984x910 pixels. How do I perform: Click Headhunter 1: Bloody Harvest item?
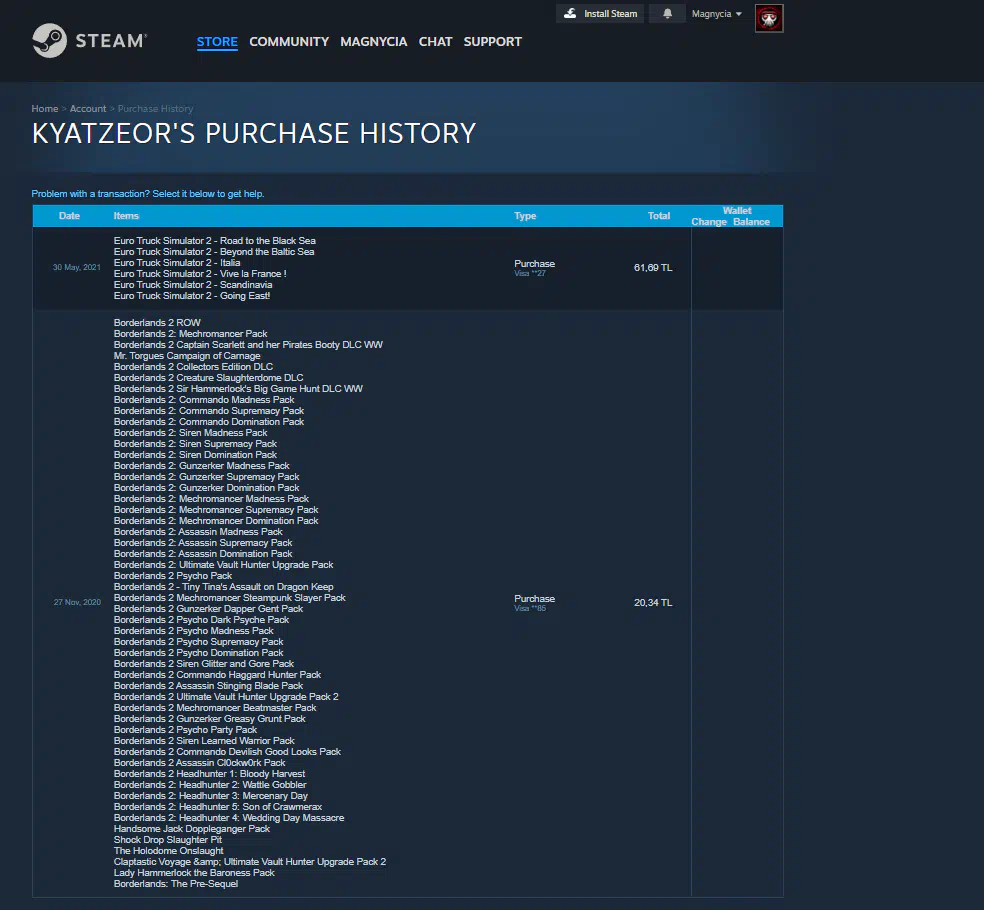click(210, 774)
